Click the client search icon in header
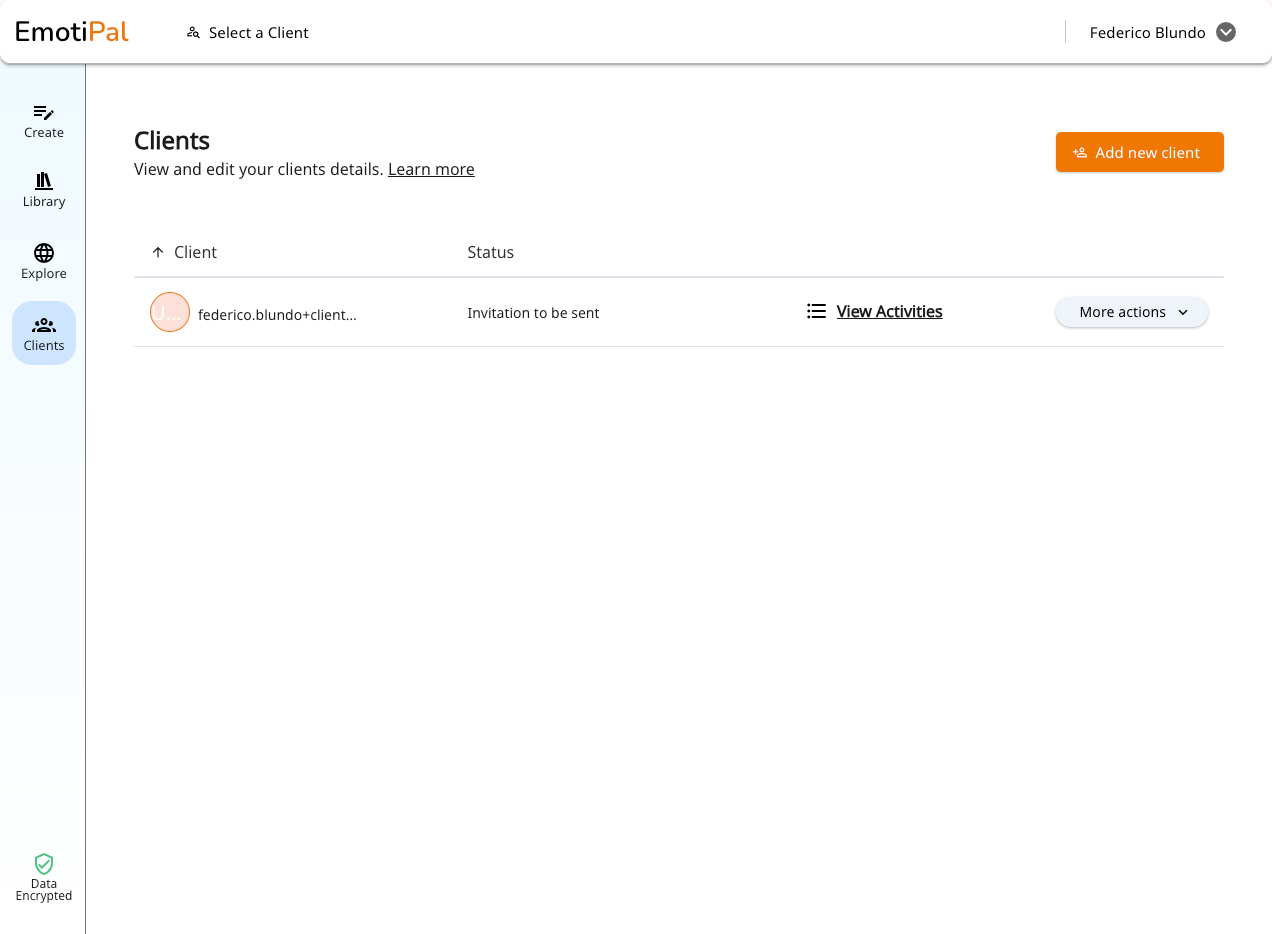Screen dimensions: 1272x934 click(x=194, y=33)
